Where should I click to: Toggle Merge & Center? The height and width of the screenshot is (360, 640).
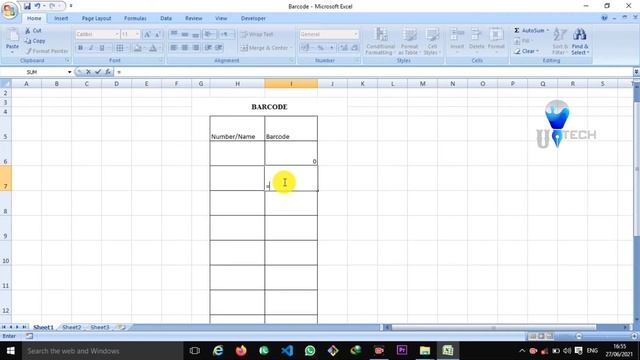(x=264, y=48)
